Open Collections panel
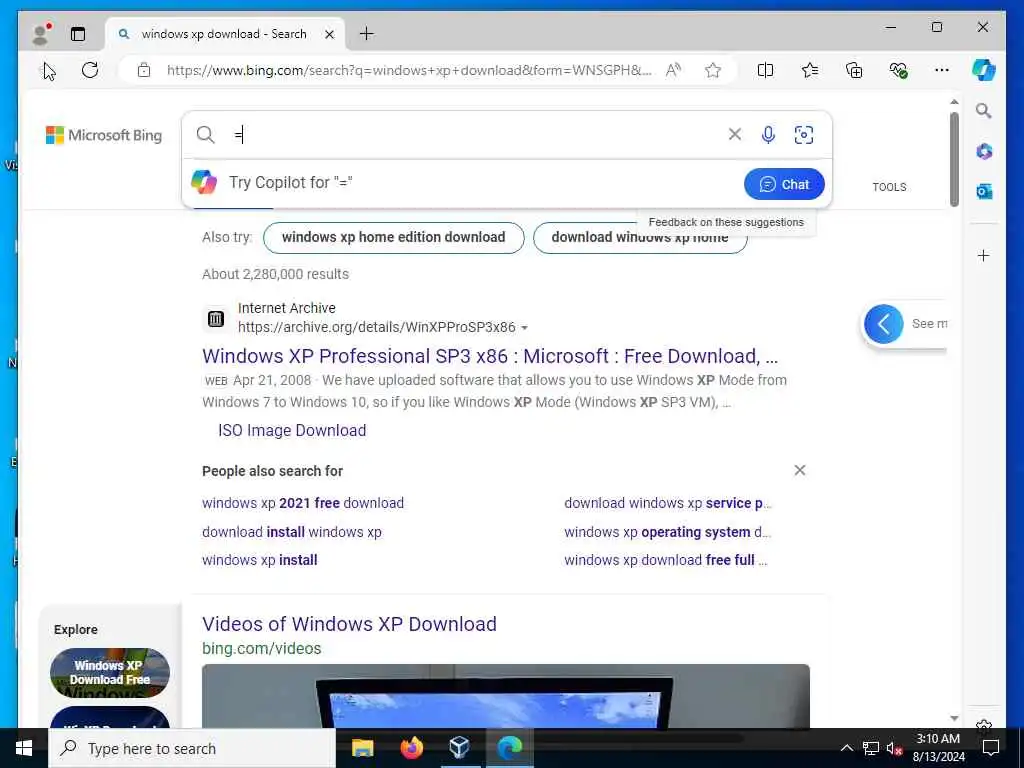 coord(854,70)
